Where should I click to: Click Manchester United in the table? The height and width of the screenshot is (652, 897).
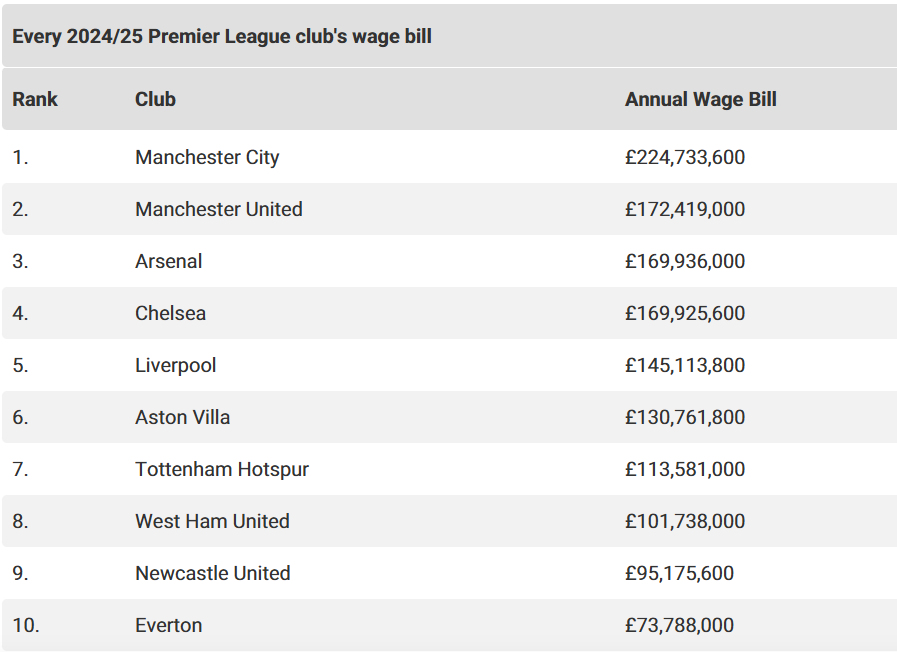(219, 209)
